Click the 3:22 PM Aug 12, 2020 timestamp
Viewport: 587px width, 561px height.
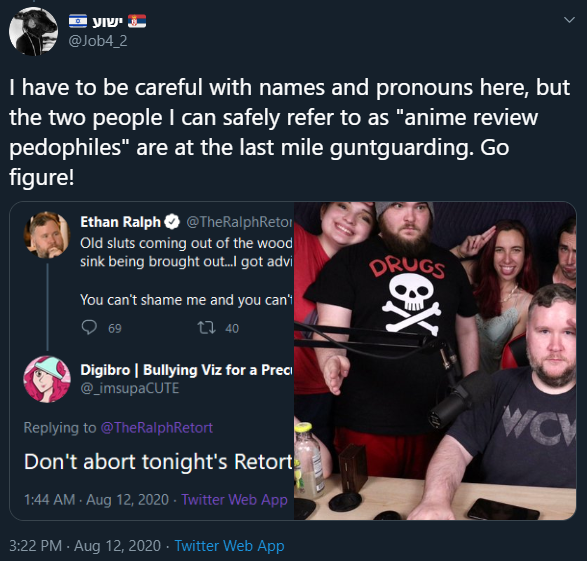click(85, 546)
